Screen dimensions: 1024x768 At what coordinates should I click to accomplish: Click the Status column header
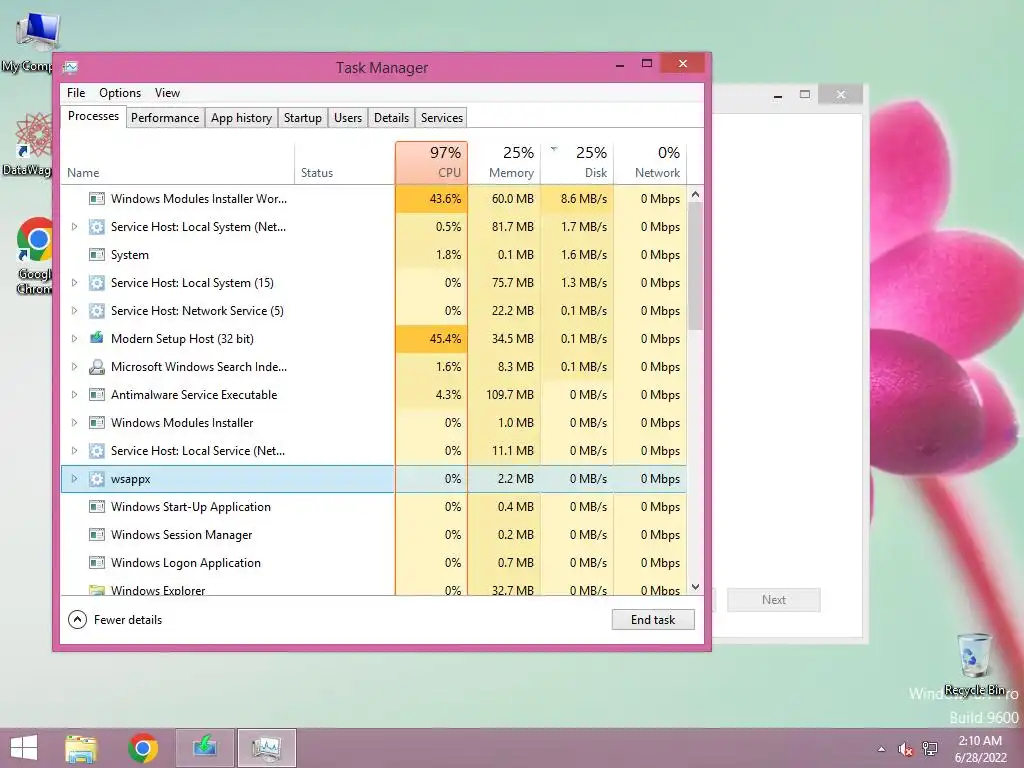point(345,163)
